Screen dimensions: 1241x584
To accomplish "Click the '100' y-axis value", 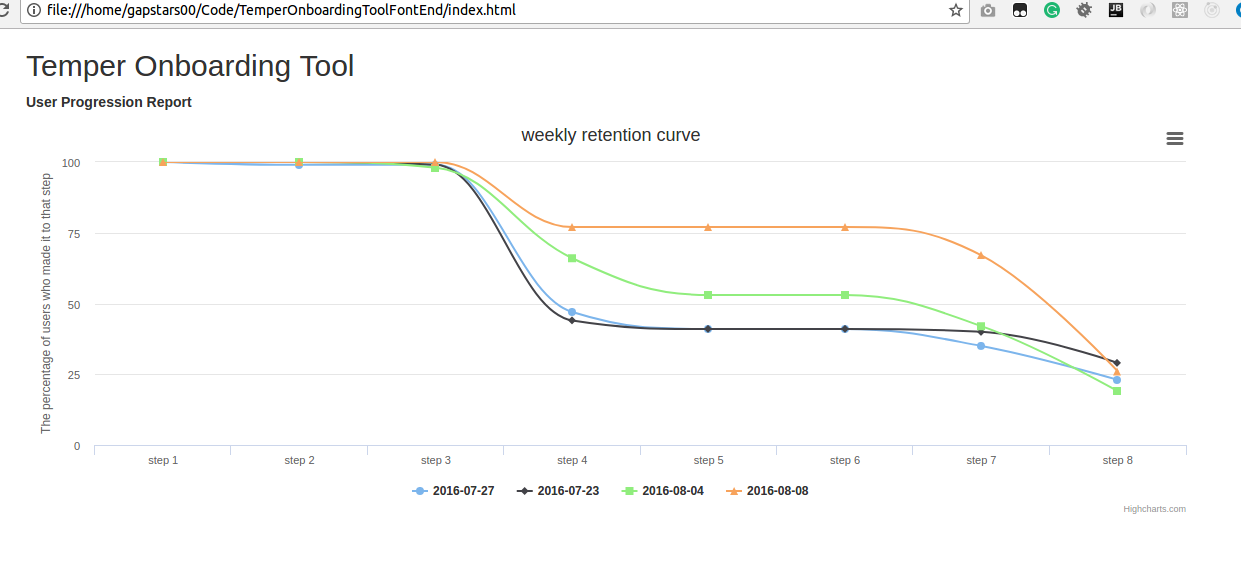I will click(71, 162).
